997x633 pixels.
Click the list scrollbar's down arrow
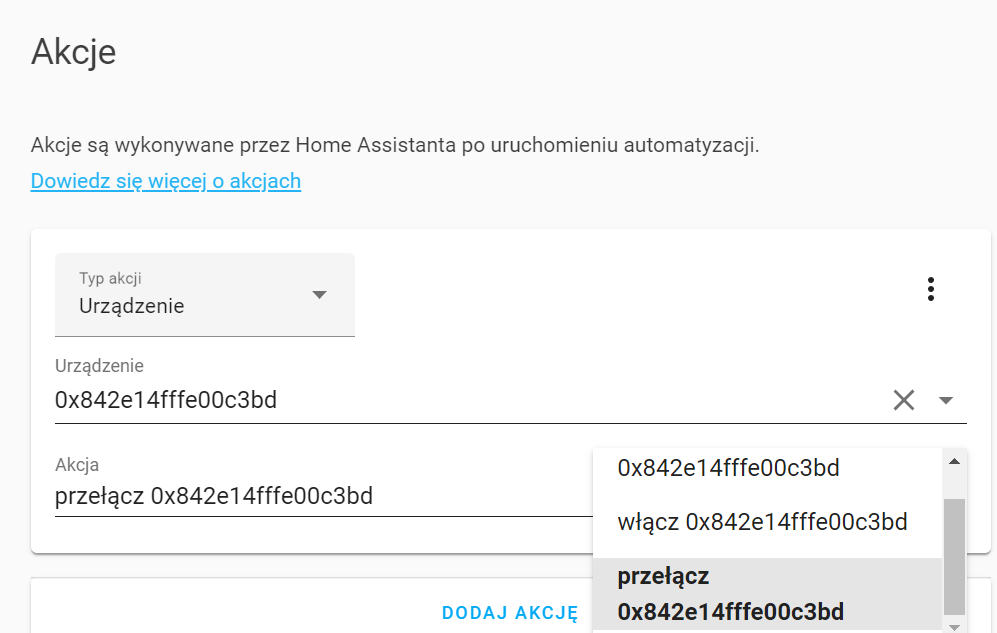[954, 626]
